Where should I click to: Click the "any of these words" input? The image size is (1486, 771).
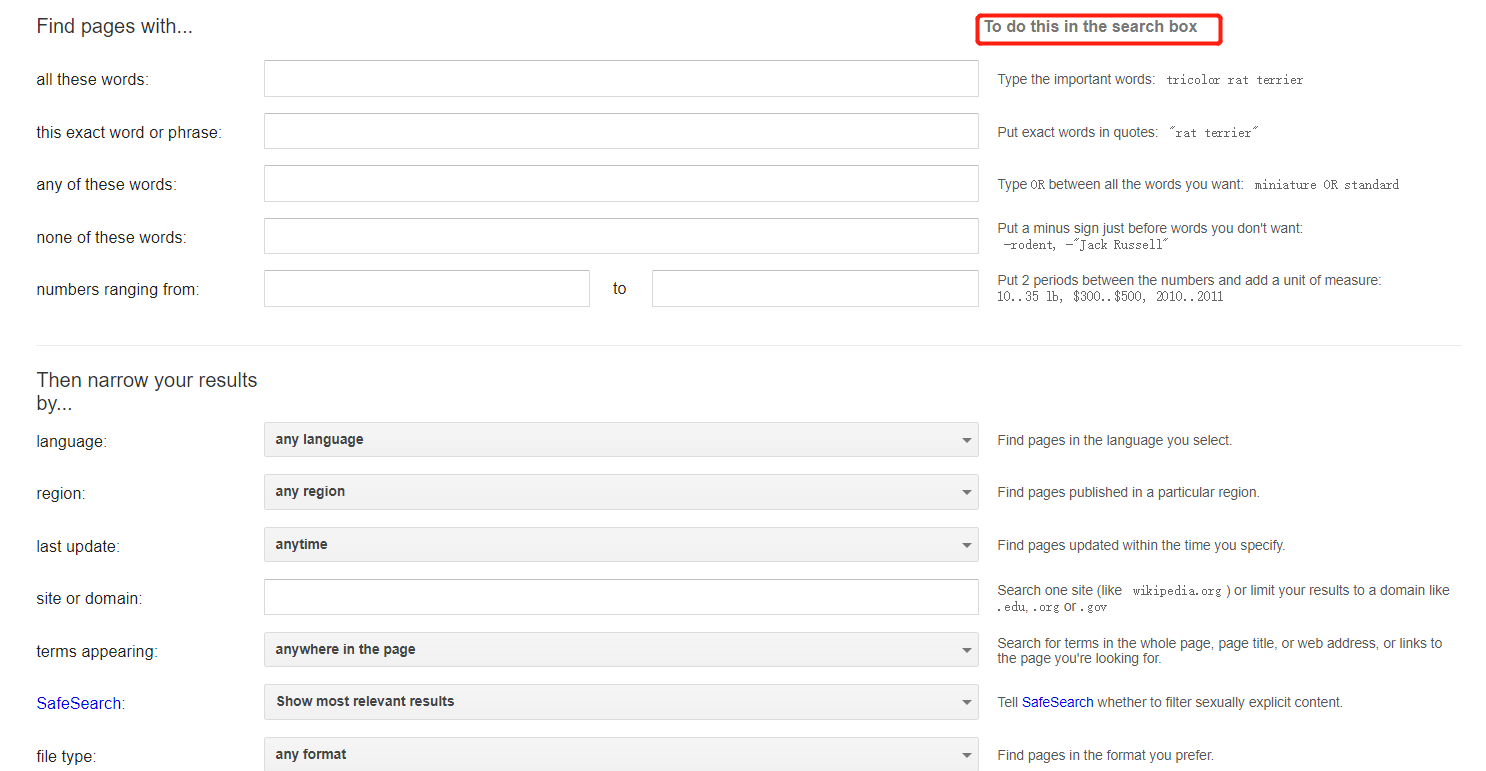620,184
